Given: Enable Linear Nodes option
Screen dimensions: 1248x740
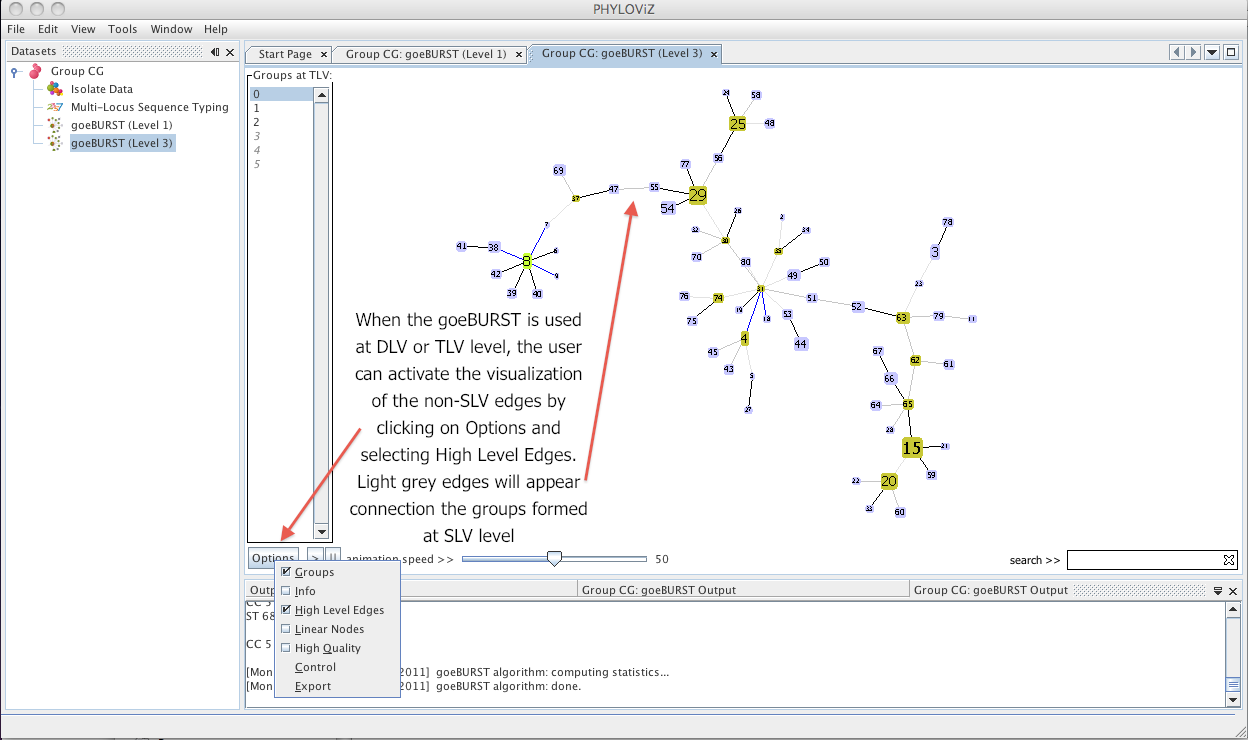Looking at the screenshot, I should coord(286,629).
